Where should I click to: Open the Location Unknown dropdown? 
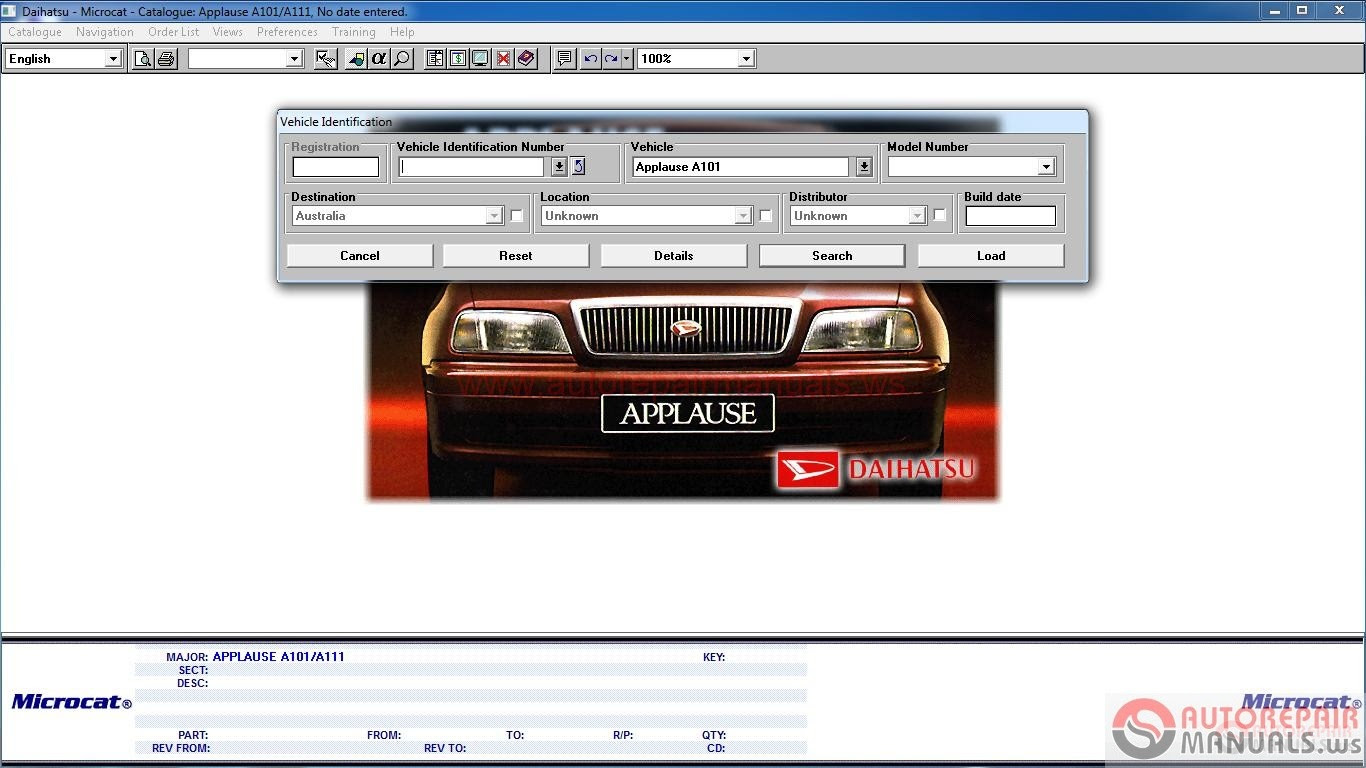(743, 216)
